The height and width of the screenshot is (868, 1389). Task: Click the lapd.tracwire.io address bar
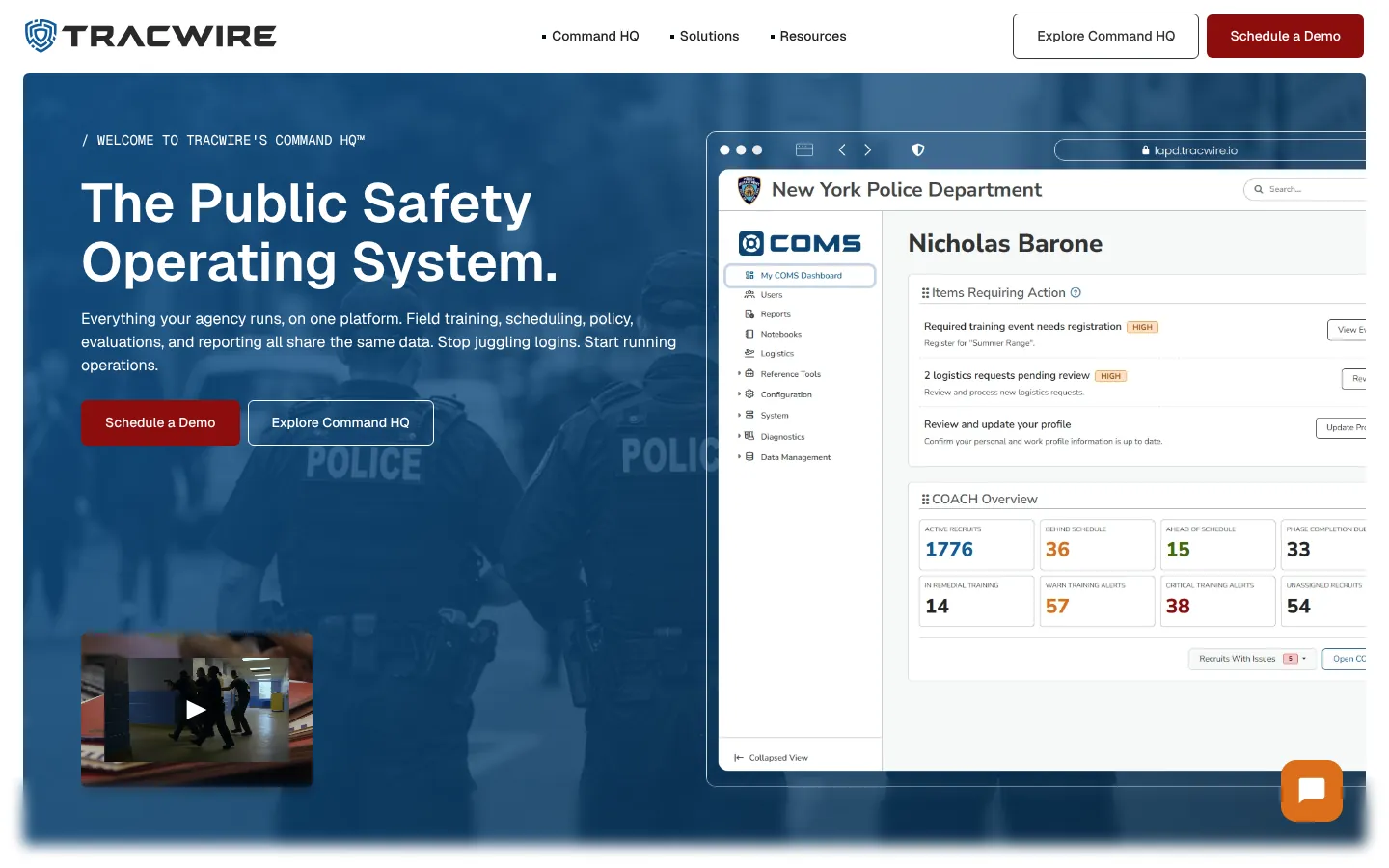1211,150
